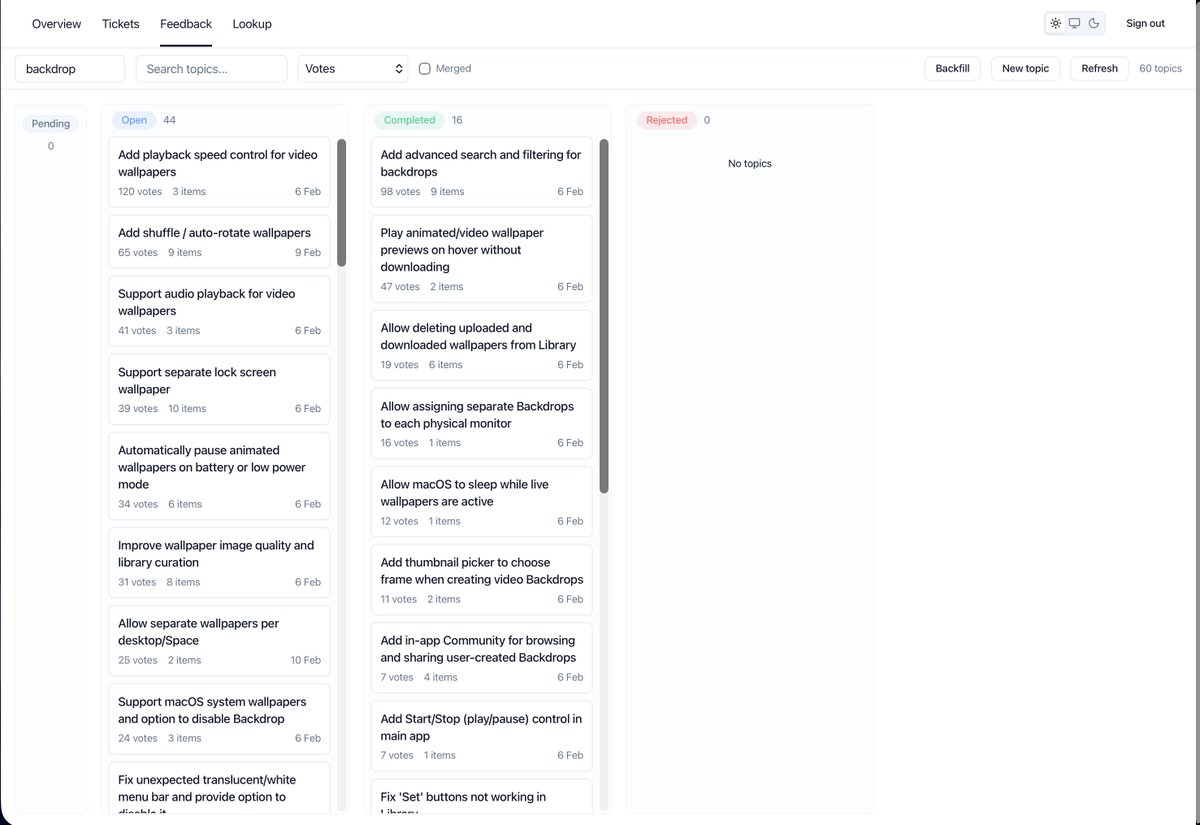Sign out of the account
Screen dimensions: 1200x825
pos(1145,24)
